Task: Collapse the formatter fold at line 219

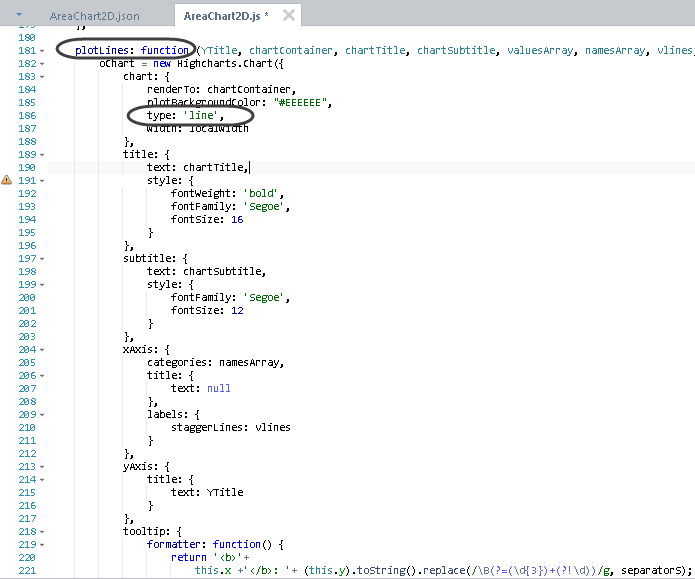Action: coord(42,545)
